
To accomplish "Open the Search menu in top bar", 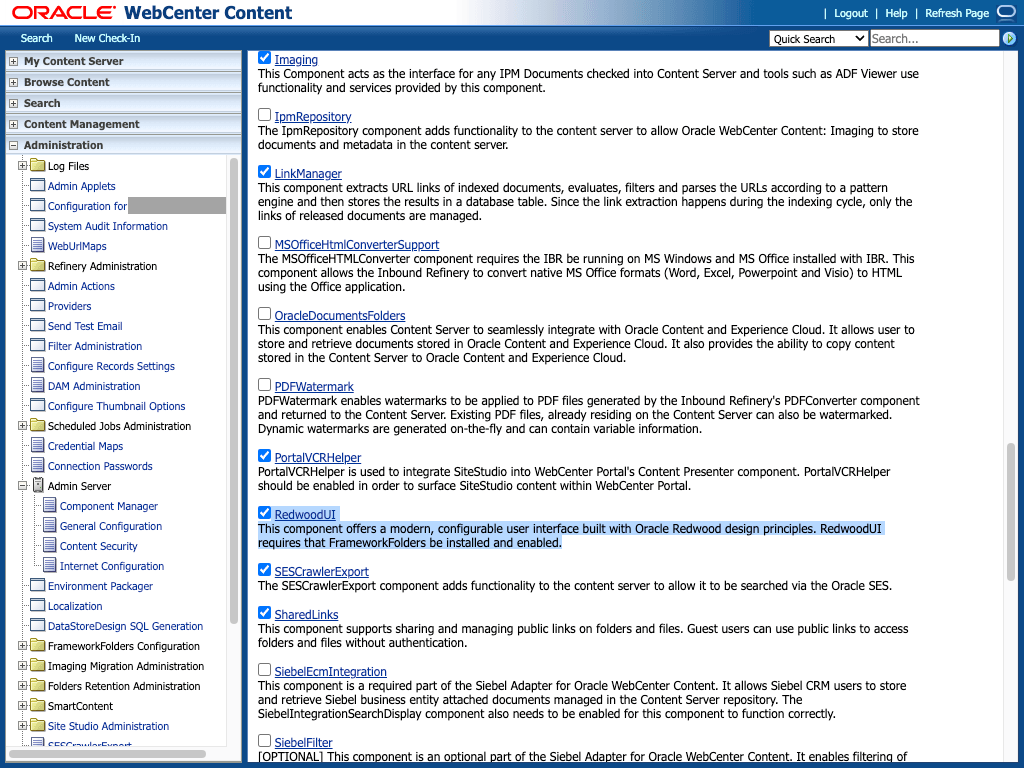I will pos(36,38).
